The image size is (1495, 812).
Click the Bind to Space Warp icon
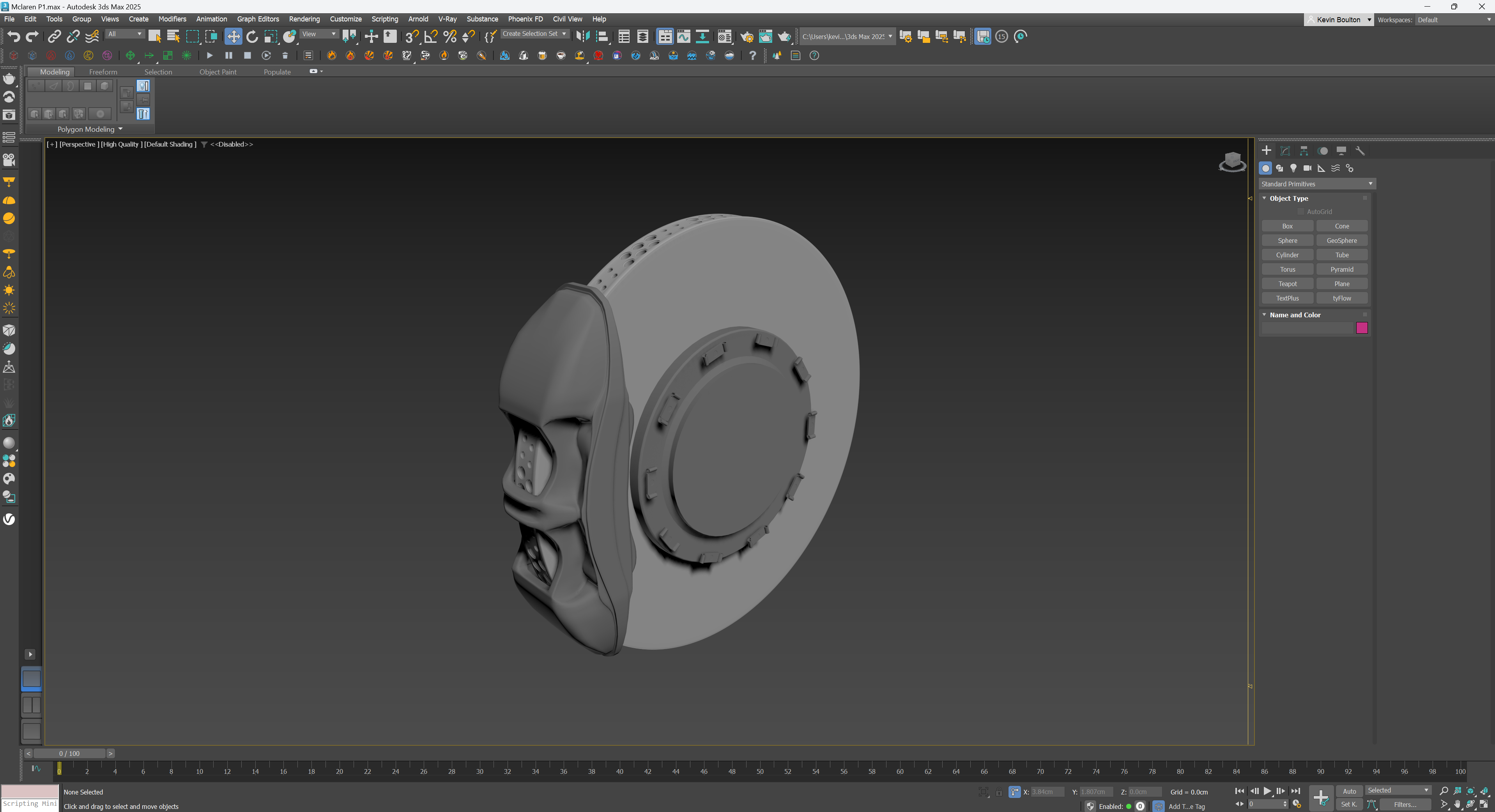(92, 37)
